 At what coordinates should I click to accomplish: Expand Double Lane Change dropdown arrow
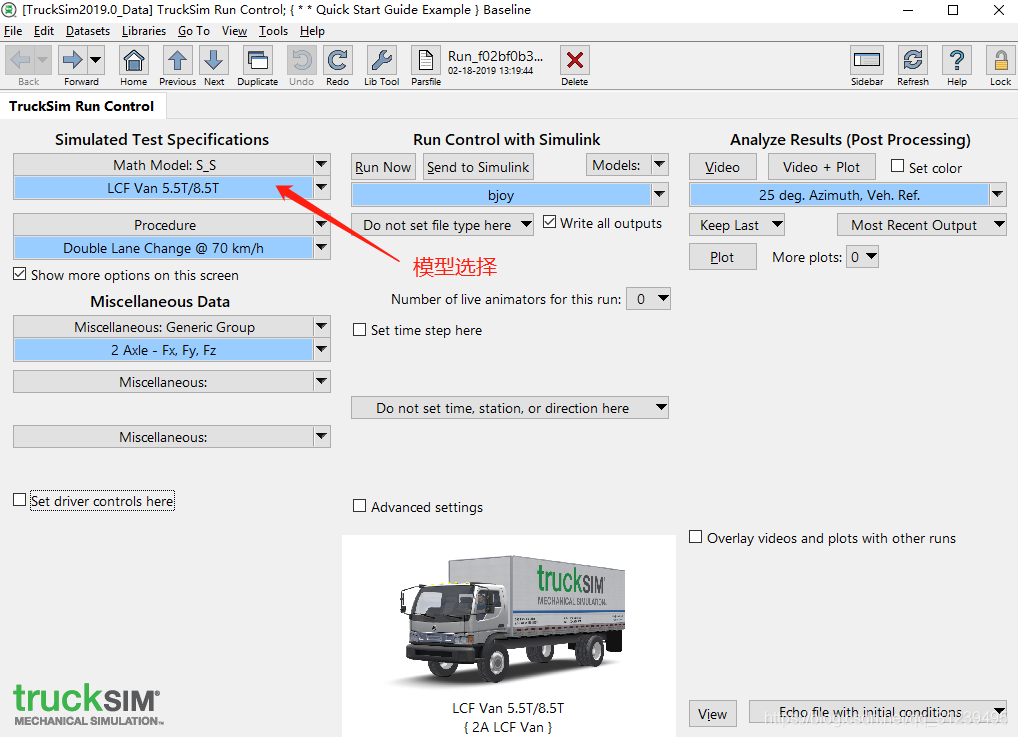coord(322,248)
